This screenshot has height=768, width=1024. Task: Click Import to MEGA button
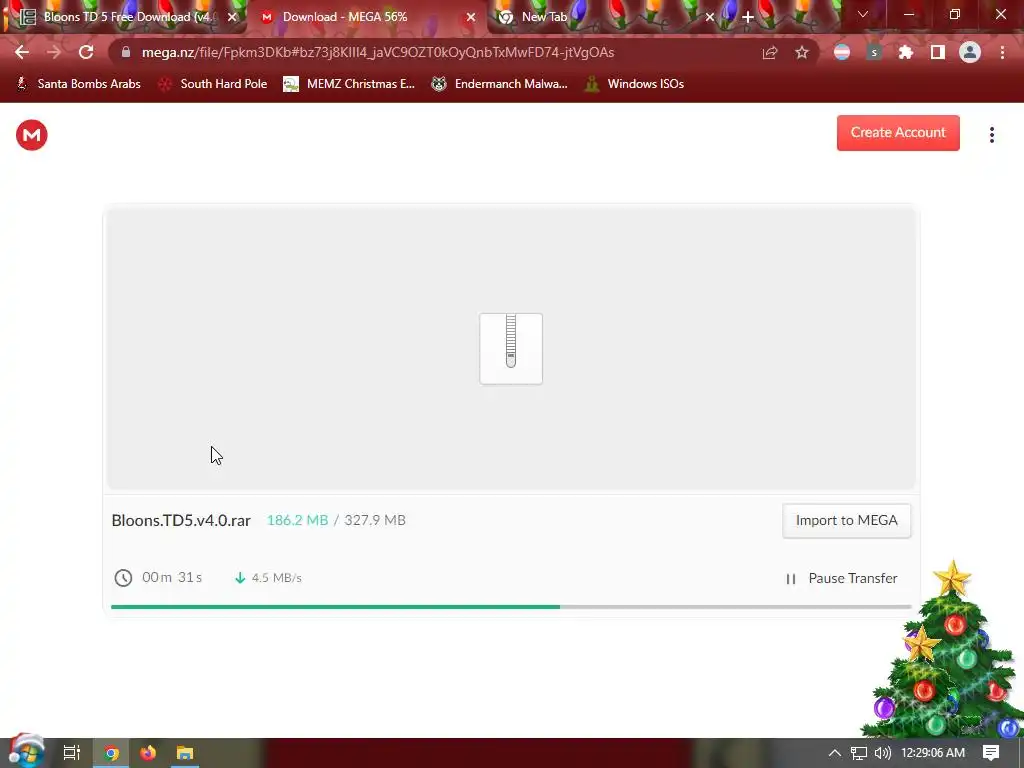point(846,520)
